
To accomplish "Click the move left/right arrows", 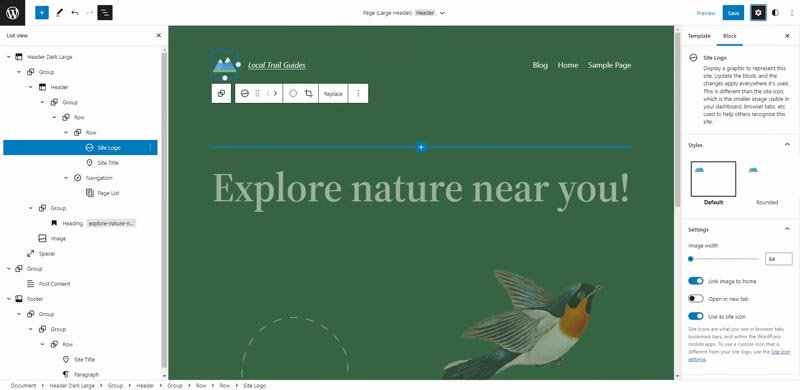I will (272, 93).
